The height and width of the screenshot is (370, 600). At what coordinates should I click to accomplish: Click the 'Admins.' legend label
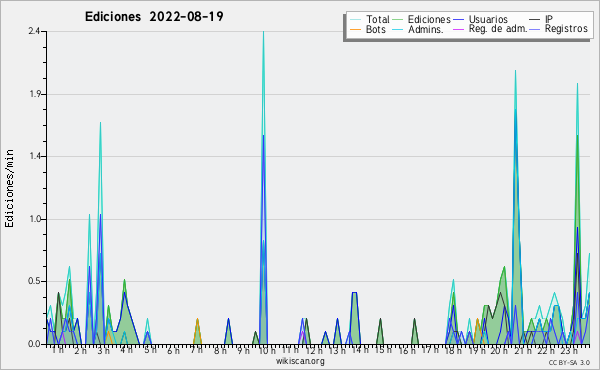tap(426, 29)
